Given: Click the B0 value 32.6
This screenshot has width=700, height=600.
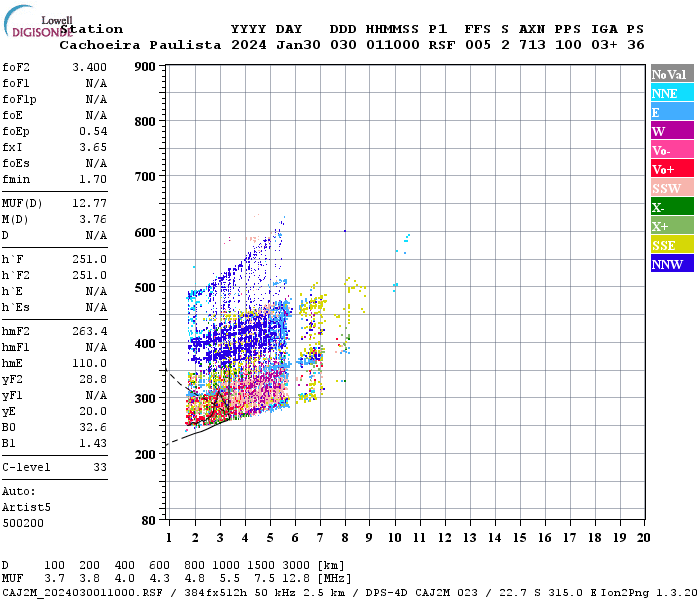Looking at the screenshot, I should (93, 427).
